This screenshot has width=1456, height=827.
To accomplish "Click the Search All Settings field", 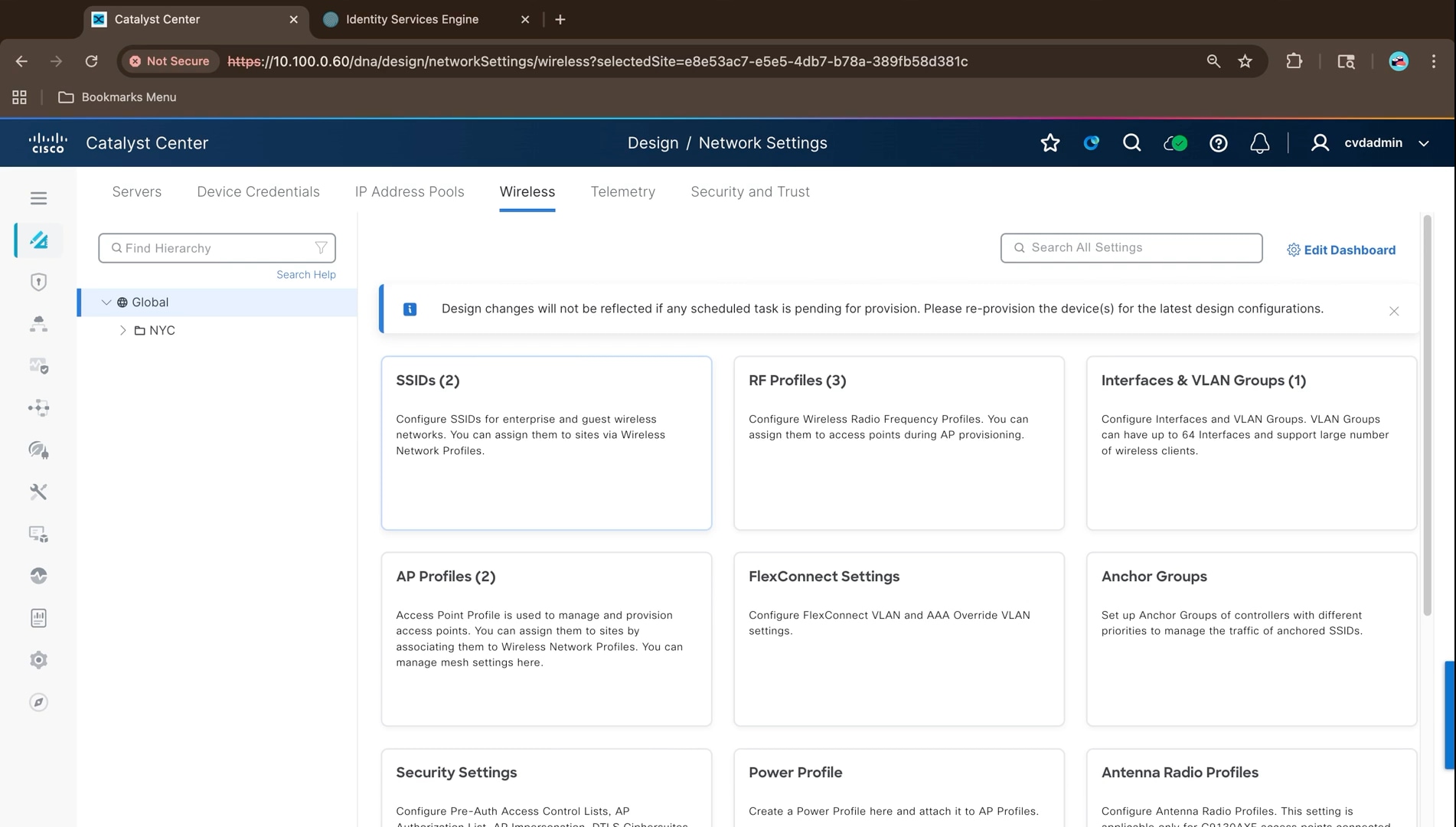I will 1131,248.
